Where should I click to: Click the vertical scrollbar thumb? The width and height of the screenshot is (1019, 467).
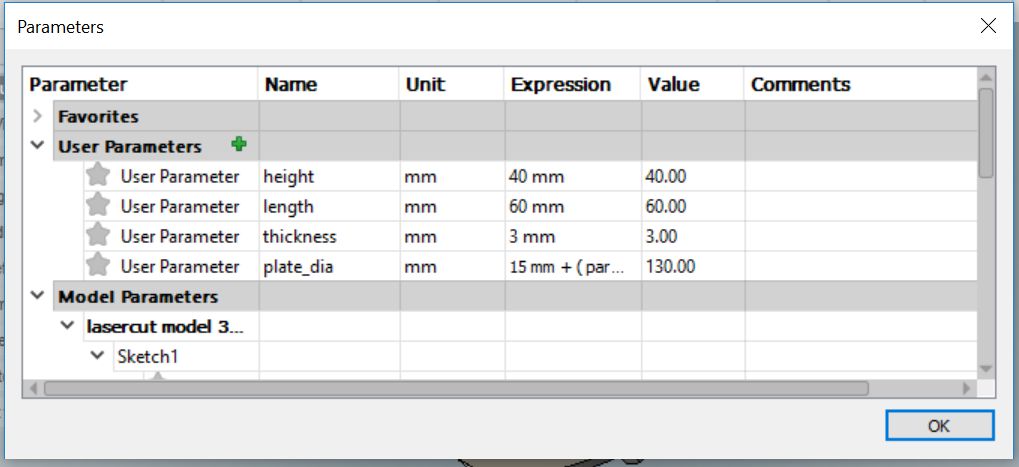point(986,133)
